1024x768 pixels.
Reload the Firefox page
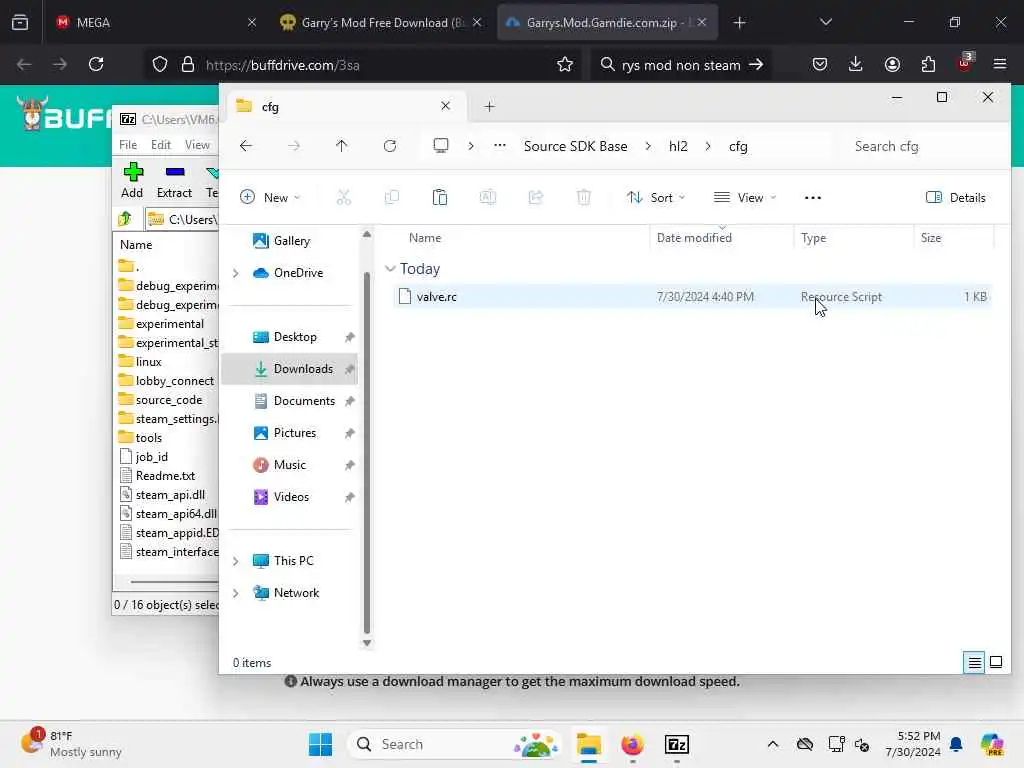pos(96,65)
